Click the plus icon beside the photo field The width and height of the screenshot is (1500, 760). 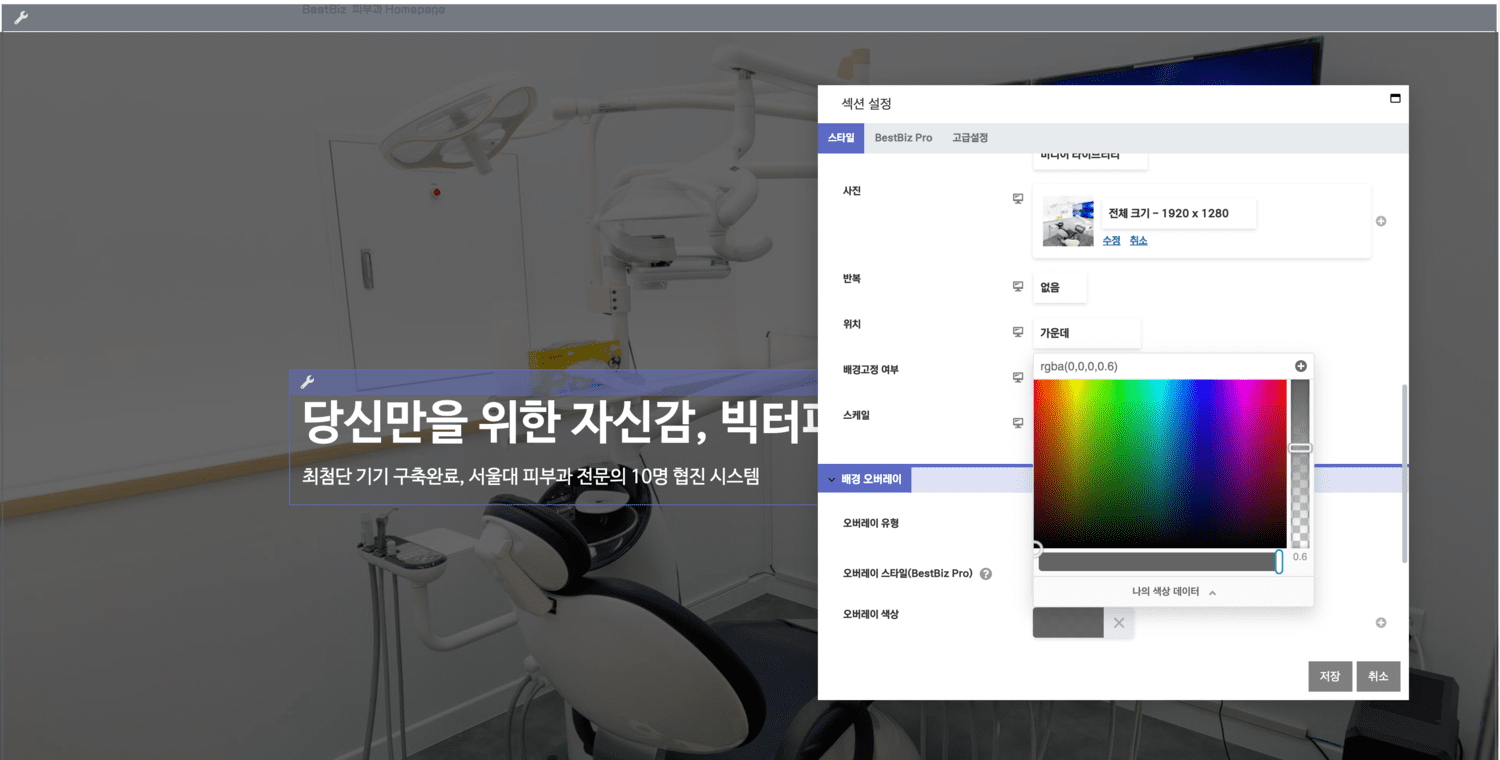[x=1381, y=221]
